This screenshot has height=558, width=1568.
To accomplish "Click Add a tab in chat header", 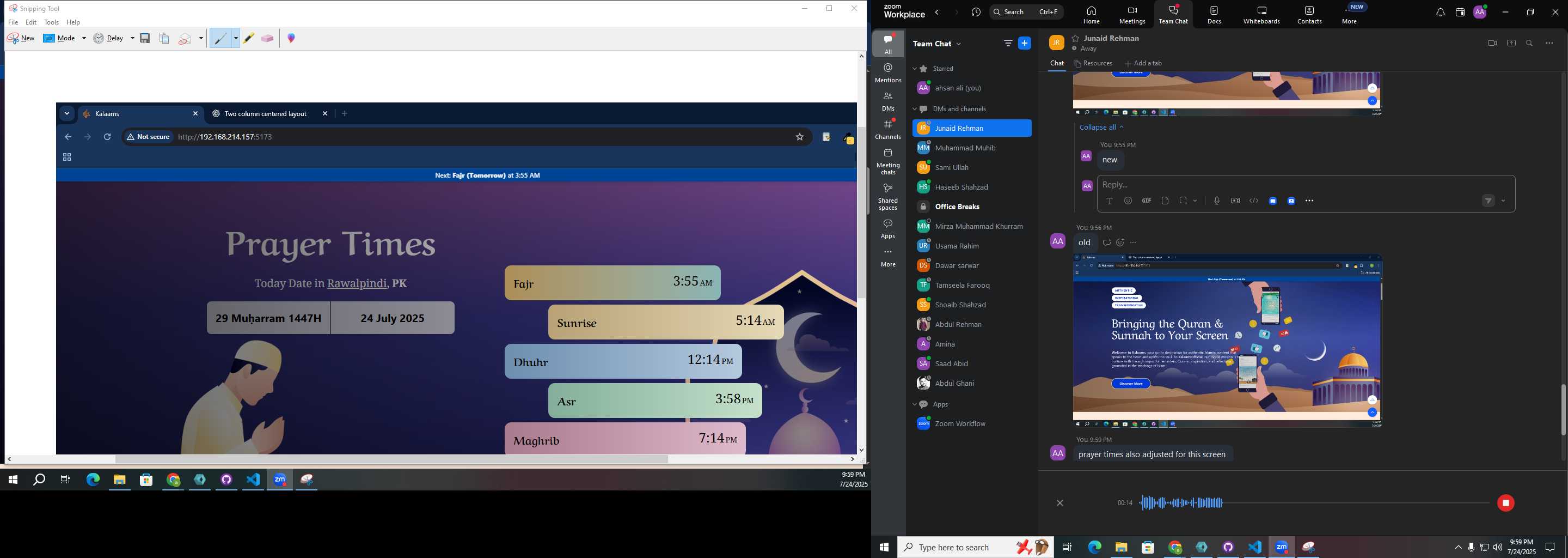I will (1143, 63).
